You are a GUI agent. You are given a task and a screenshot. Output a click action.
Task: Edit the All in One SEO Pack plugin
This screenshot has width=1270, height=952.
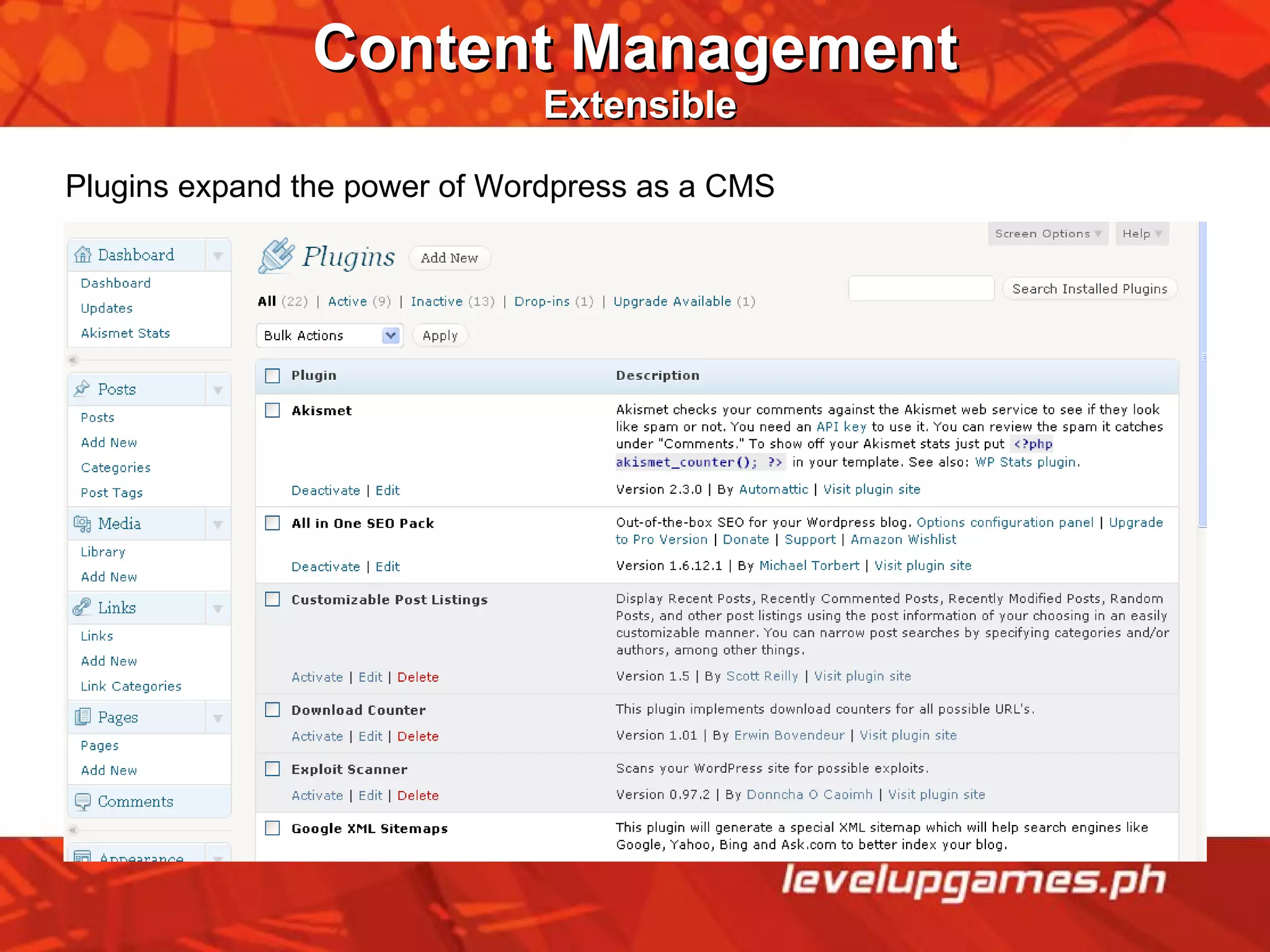[x=388, y=566]
